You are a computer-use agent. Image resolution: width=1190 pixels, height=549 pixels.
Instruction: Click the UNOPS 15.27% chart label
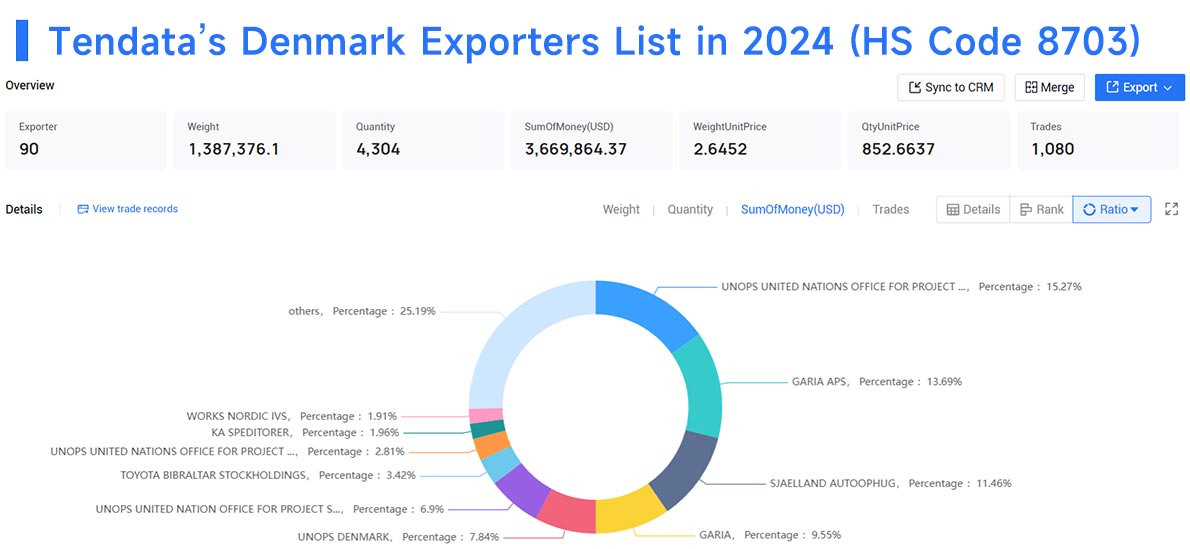tap(902, 287)
